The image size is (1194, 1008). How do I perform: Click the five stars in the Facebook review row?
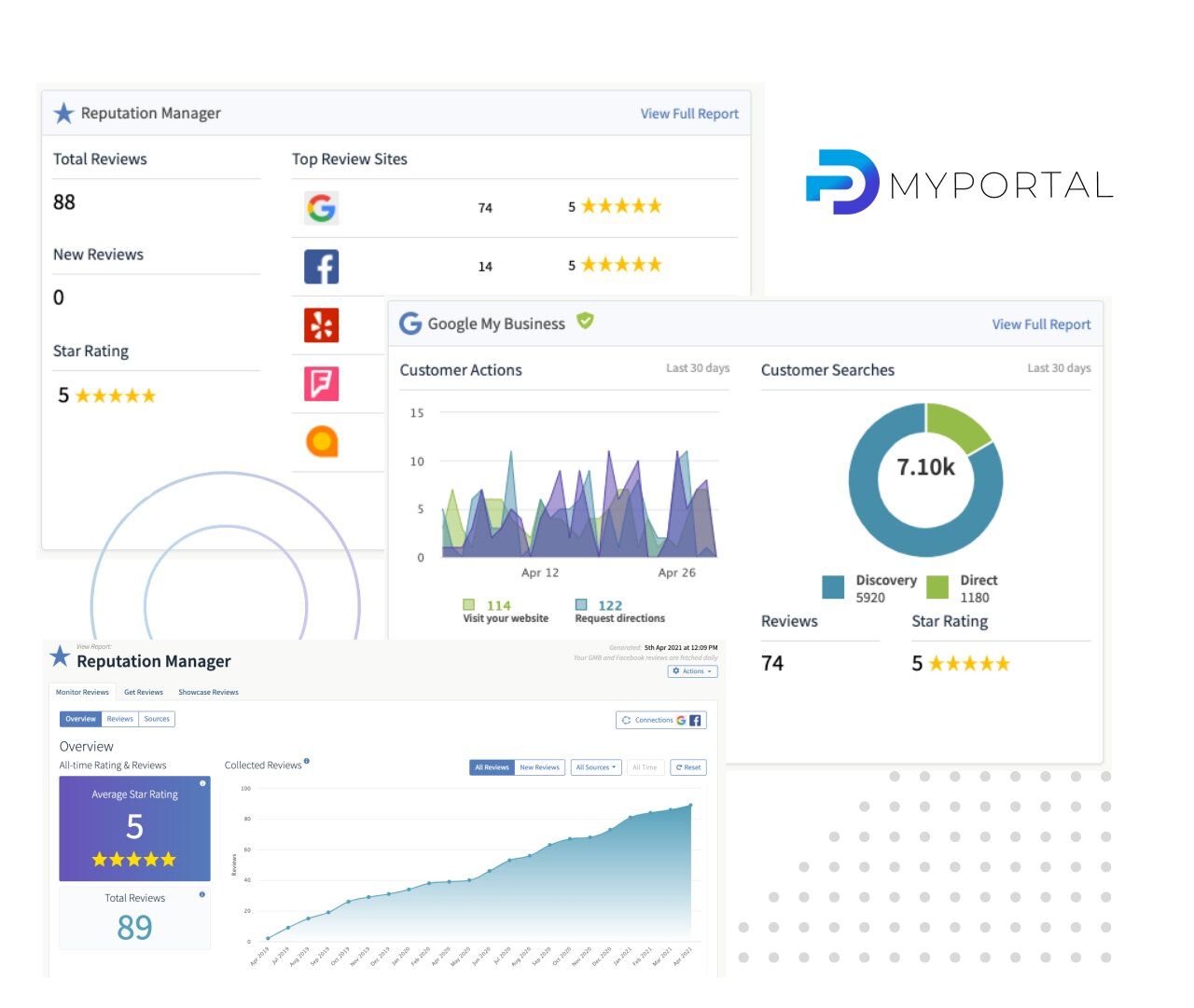coord(621,265)
